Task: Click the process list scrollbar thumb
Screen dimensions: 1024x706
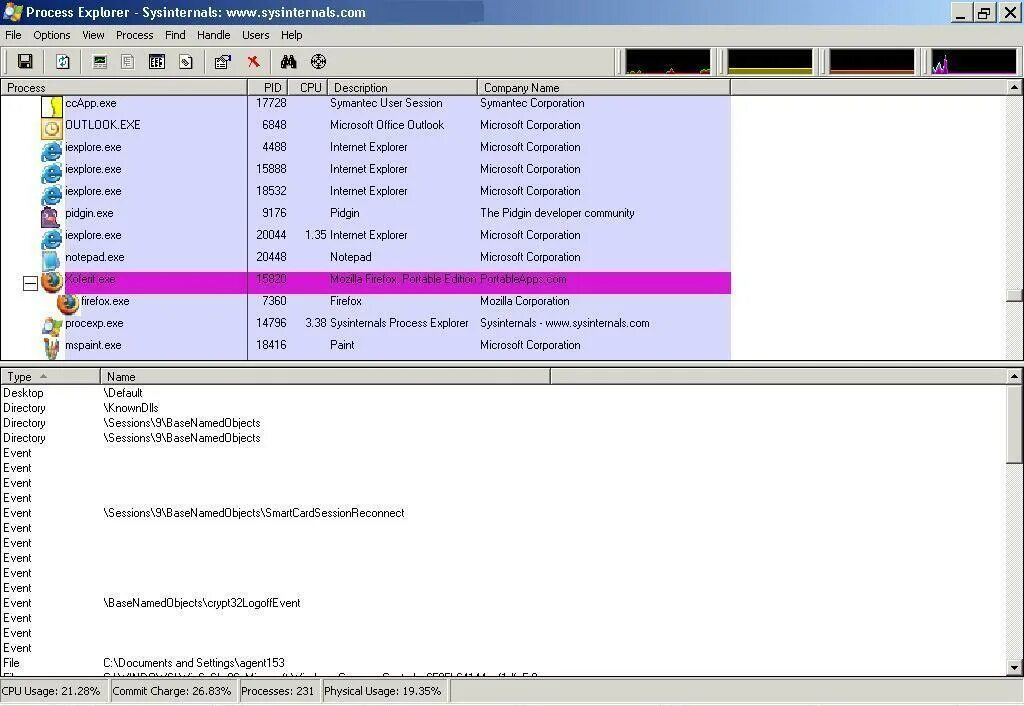Action: click(1014, 296)
